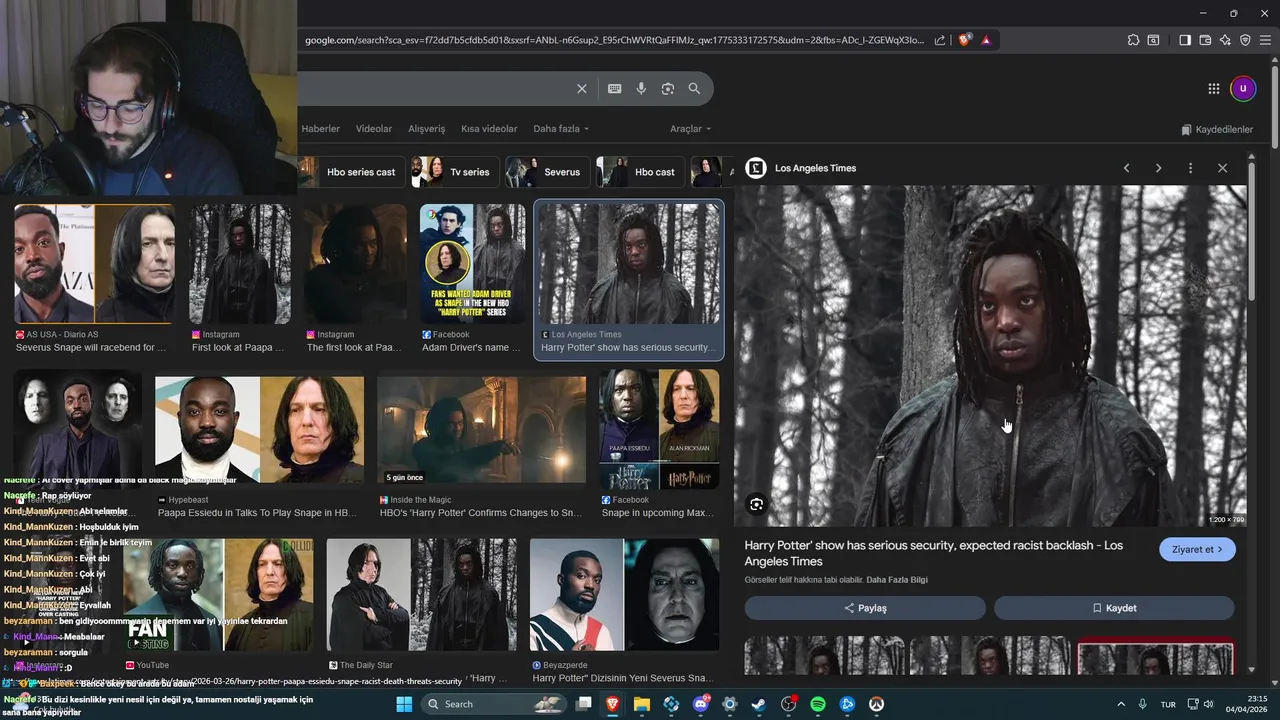Image resolution: width=1280 pixels, height=720 pixels.
Task: Open Hypebeast Paapa Essiedu in Talks result
Action: 259,432
